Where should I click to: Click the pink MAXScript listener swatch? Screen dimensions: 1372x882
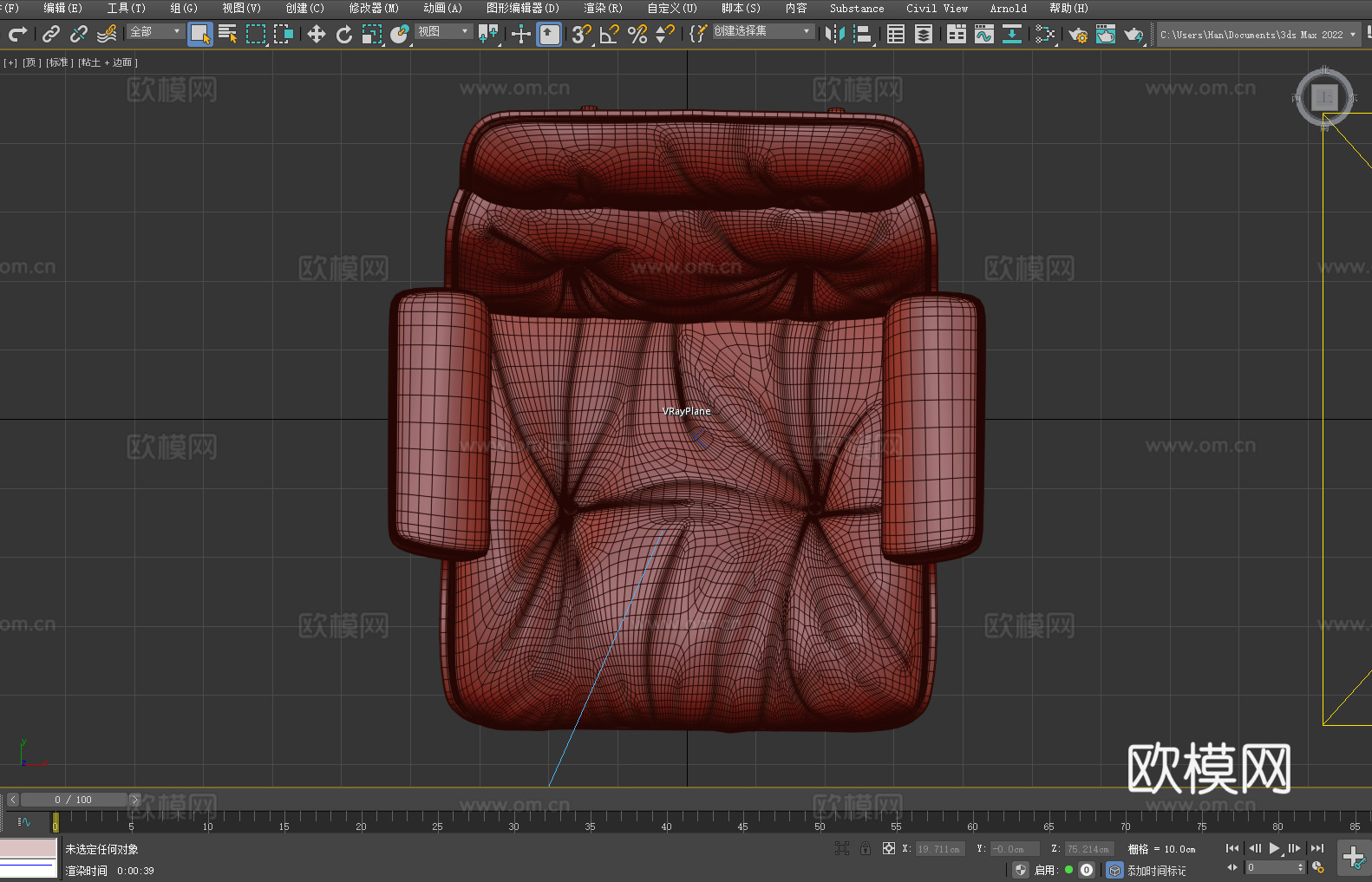click(29, 847)
